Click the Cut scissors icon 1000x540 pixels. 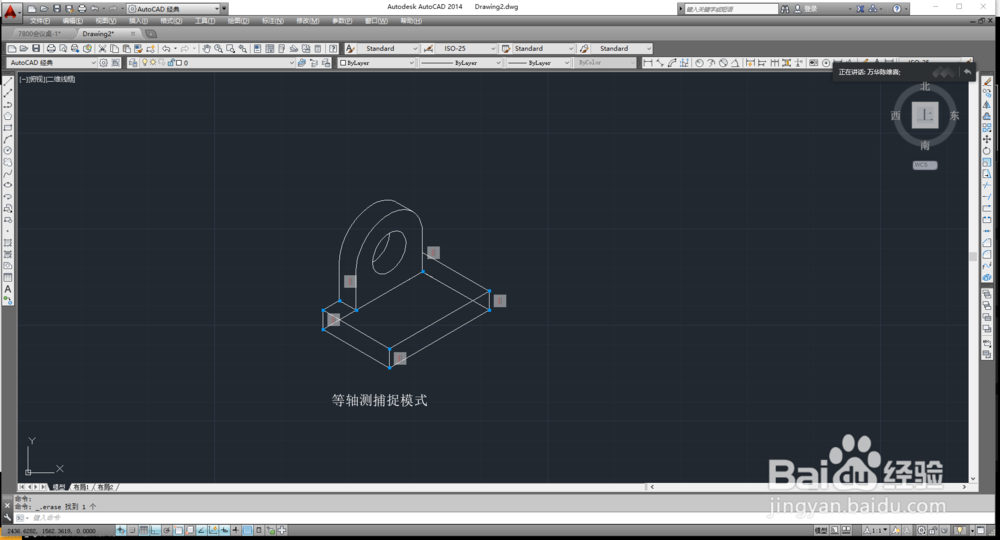coord(102,48)
